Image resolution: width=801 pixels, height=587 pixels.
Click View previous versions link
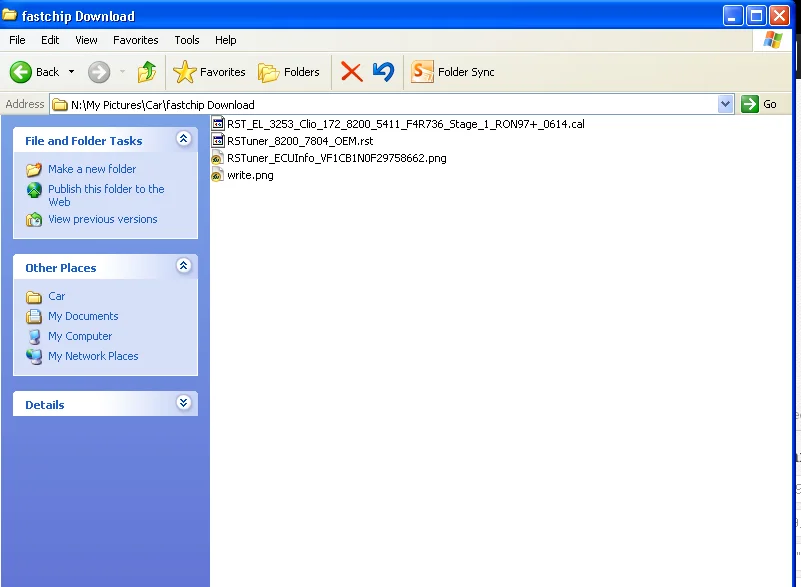coord(103,219)
